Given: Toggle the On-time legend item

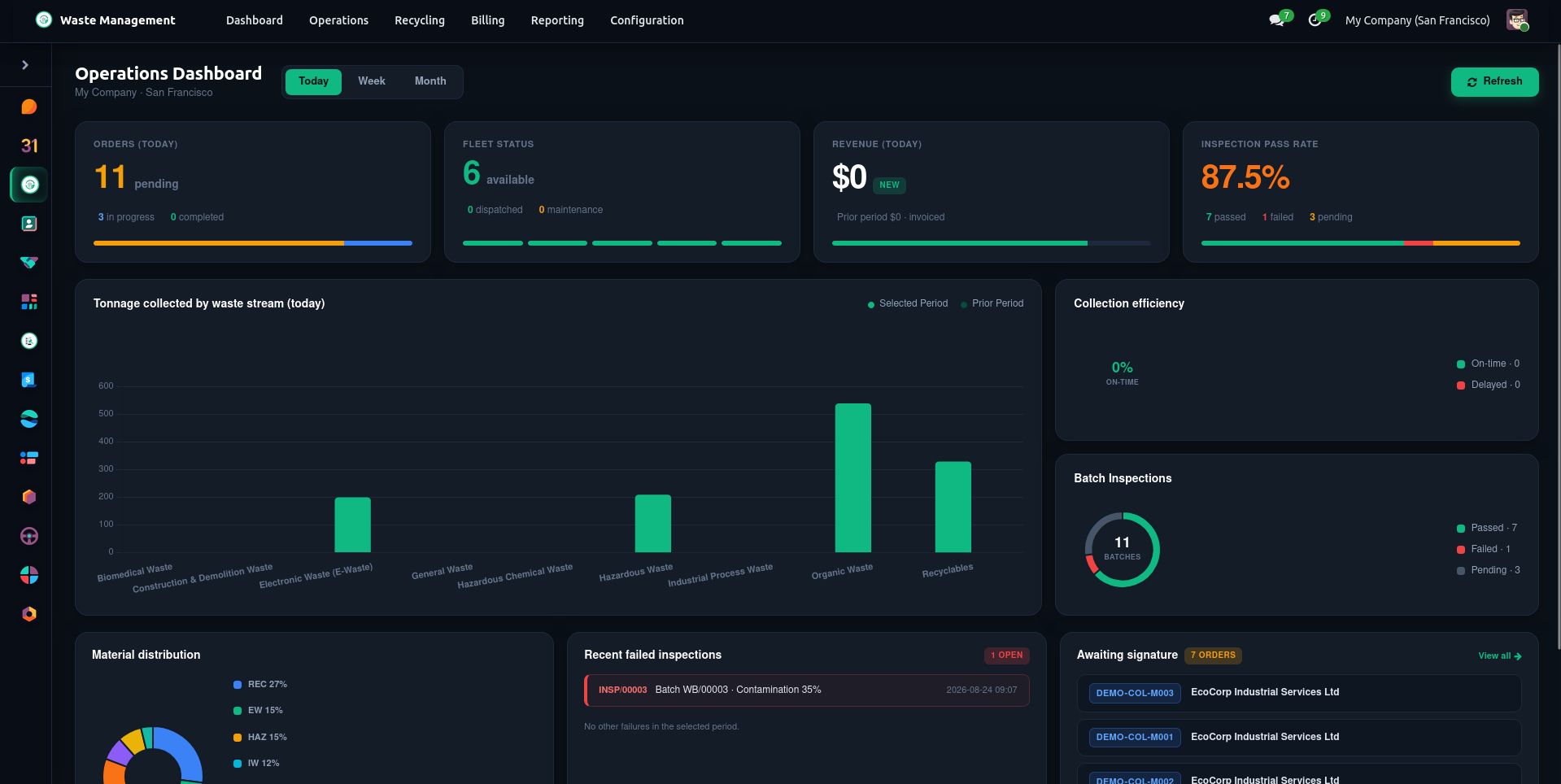Looking at the screenshot, I should click(1488, 364).
